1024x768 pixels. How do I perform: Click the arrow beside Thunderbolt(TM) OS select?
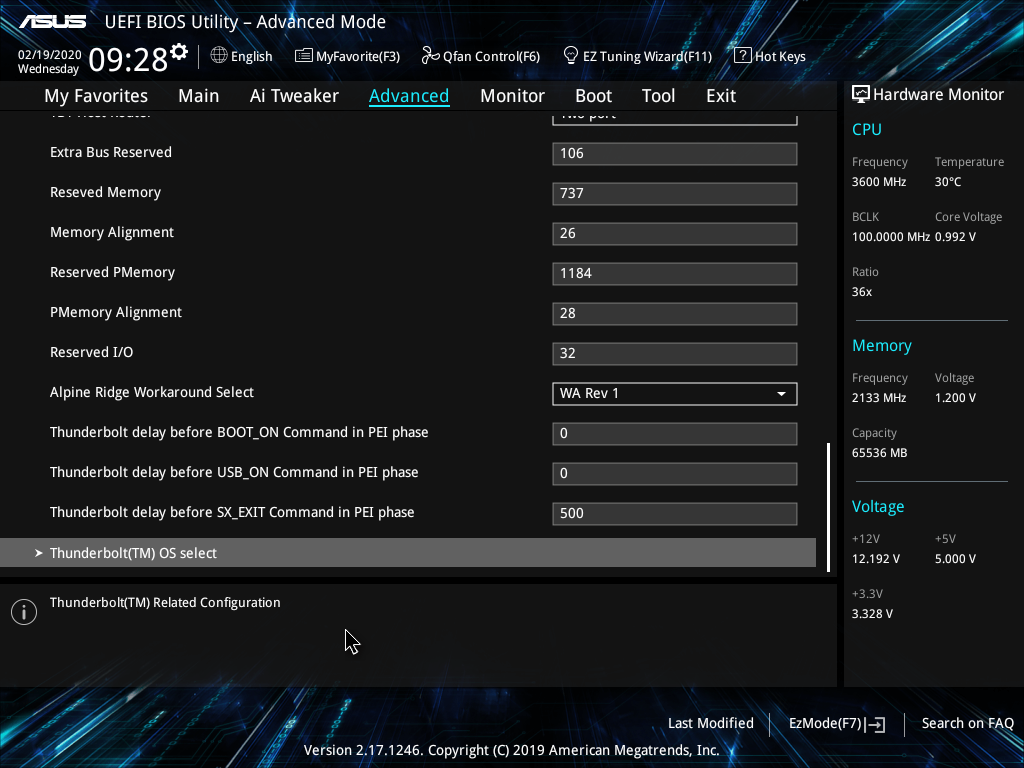pyautogui.click(x=39, y=553)
